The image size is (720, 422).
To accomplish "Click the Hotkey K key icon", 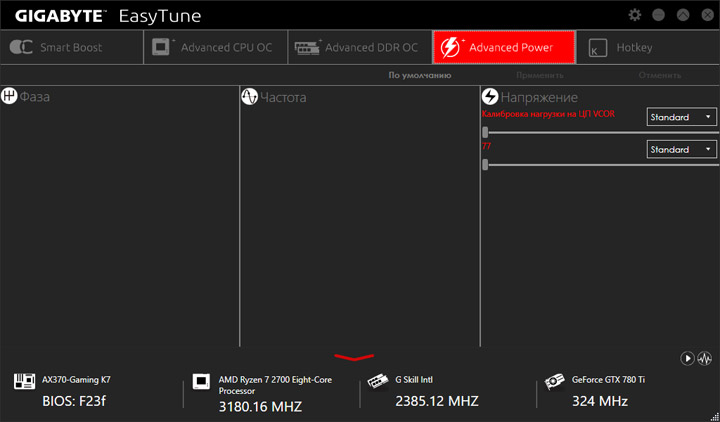I will (597, 48).
